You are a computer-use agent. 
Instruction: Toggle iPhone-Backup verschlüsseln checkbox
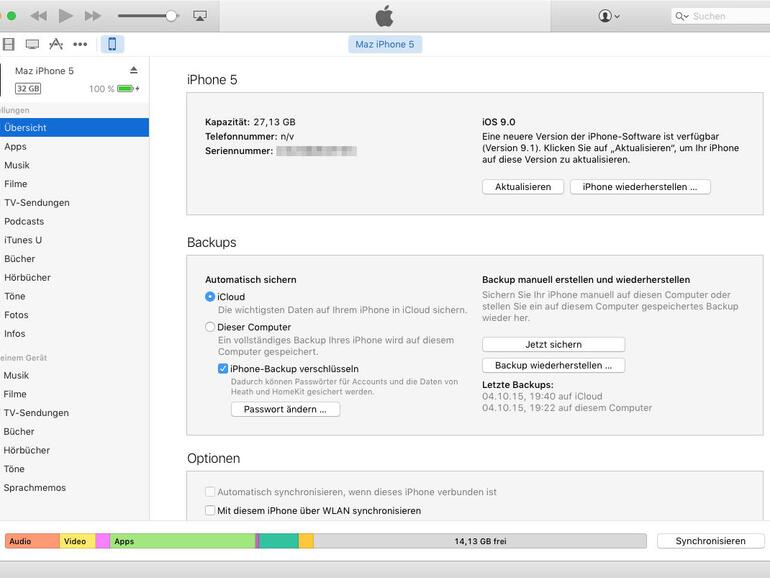coord(223,368)
